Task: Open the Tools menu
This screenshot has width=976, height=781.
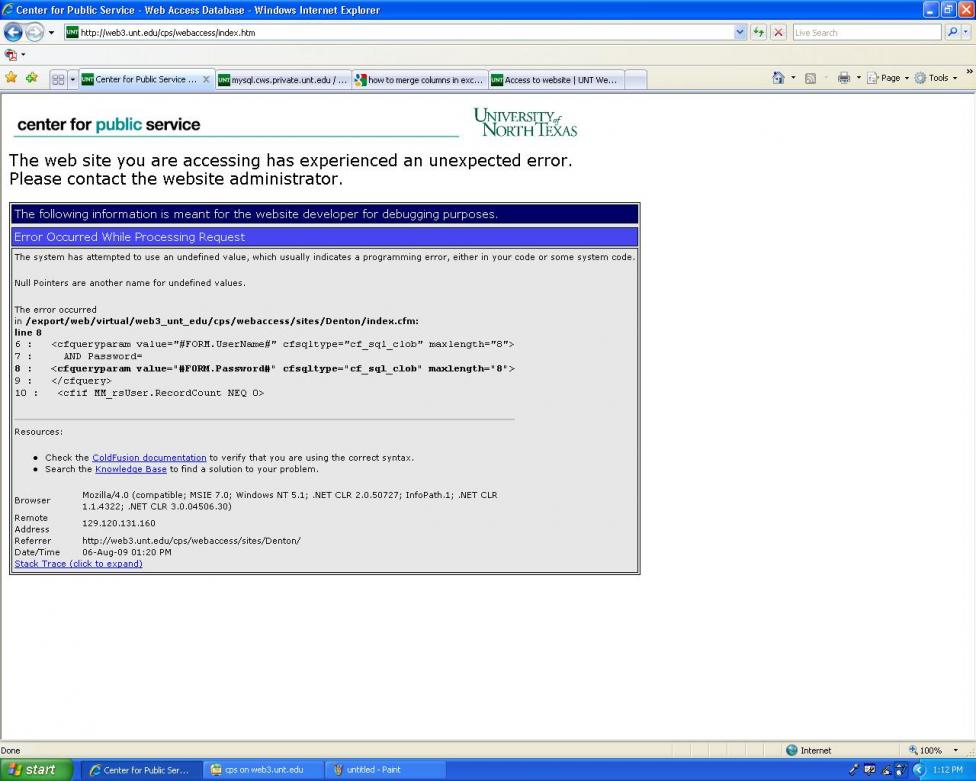Action: pyautogui.click(x=936, y=78)
